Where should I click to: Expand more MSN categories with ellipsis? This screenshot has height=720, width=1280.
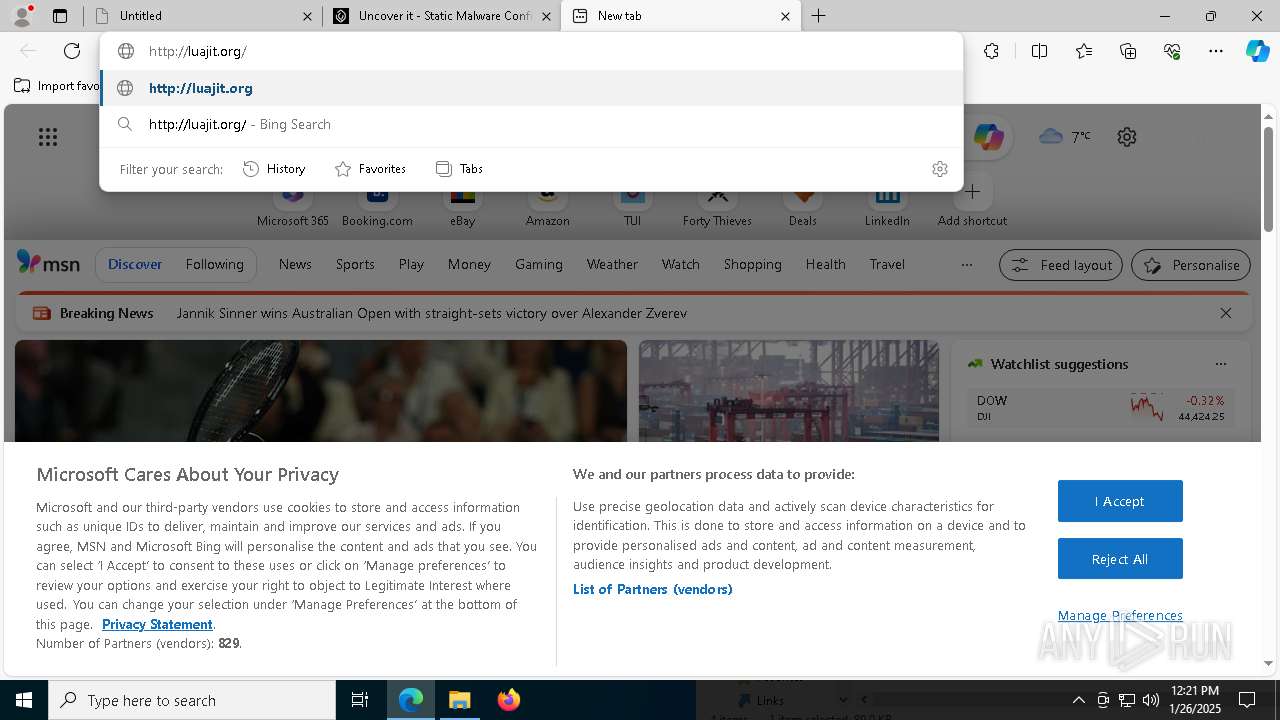(966, 265)
